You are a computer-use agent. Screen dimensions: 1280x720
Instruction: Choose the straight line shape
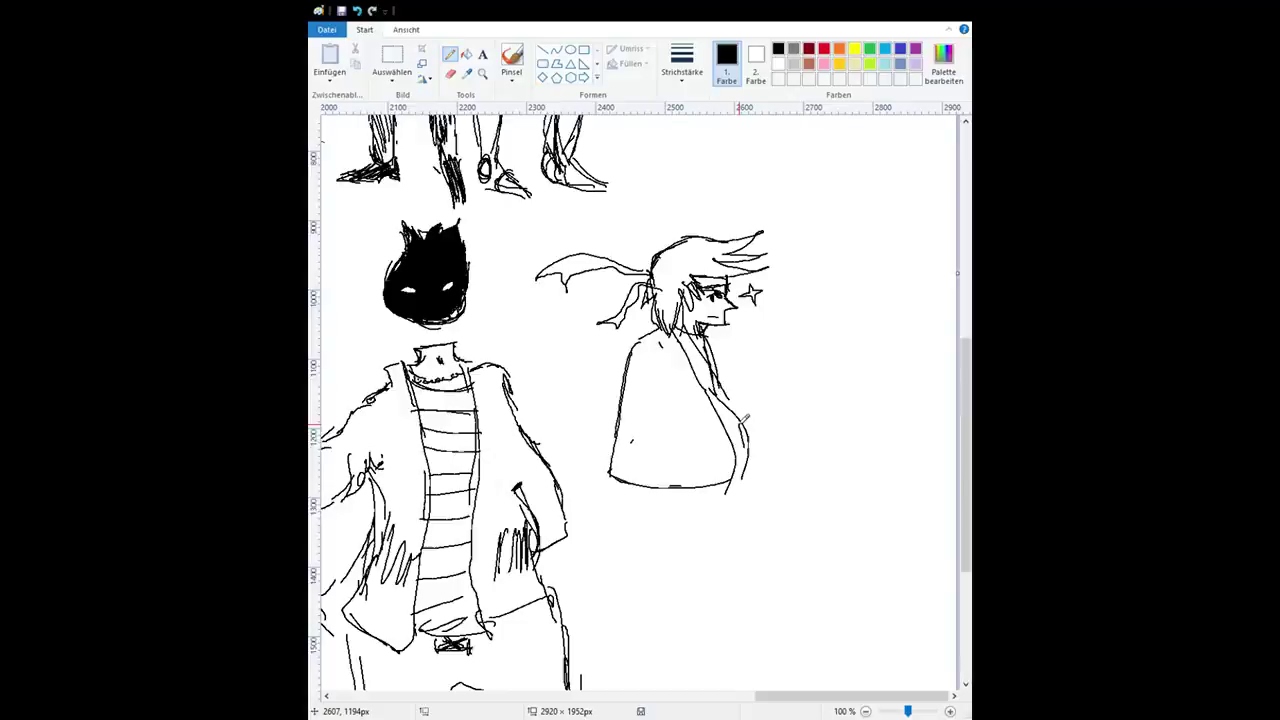543,50
